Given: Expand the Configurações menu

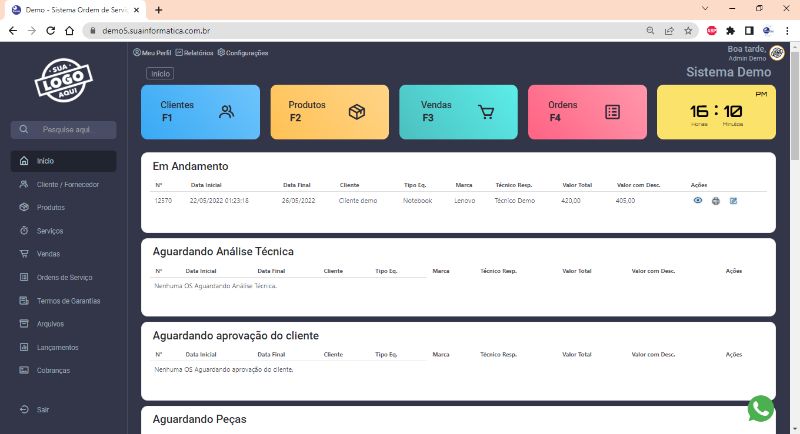Looking at the screenshot, I should pos(243,52).
